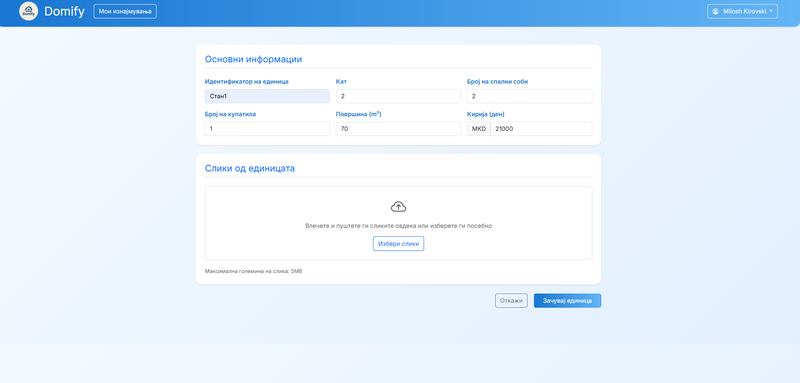Click the Кирија rent amount field

click(x=541, y=129)
